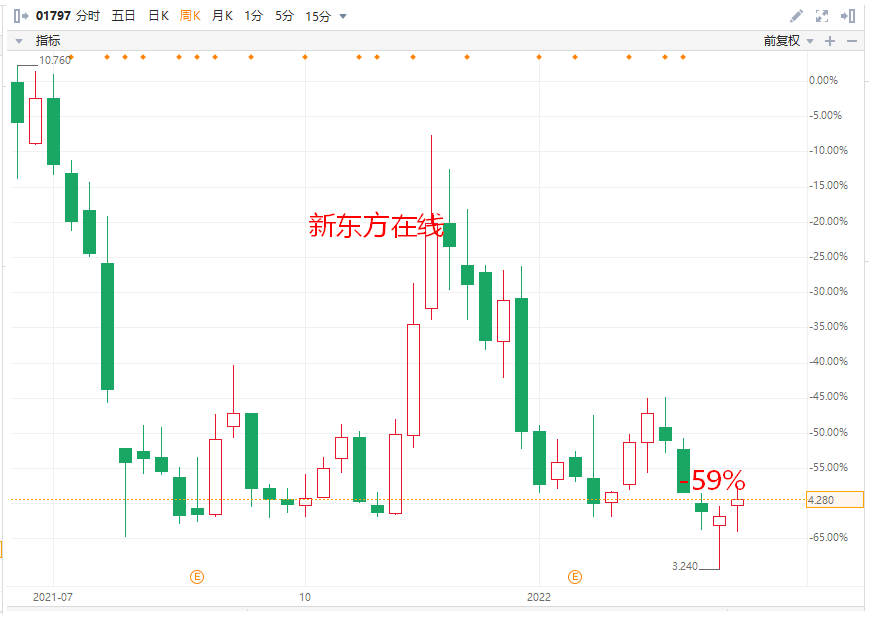This screenshot has width=871, height=622.
Task: Enter fullscreen chart mode
Action: 822,16
